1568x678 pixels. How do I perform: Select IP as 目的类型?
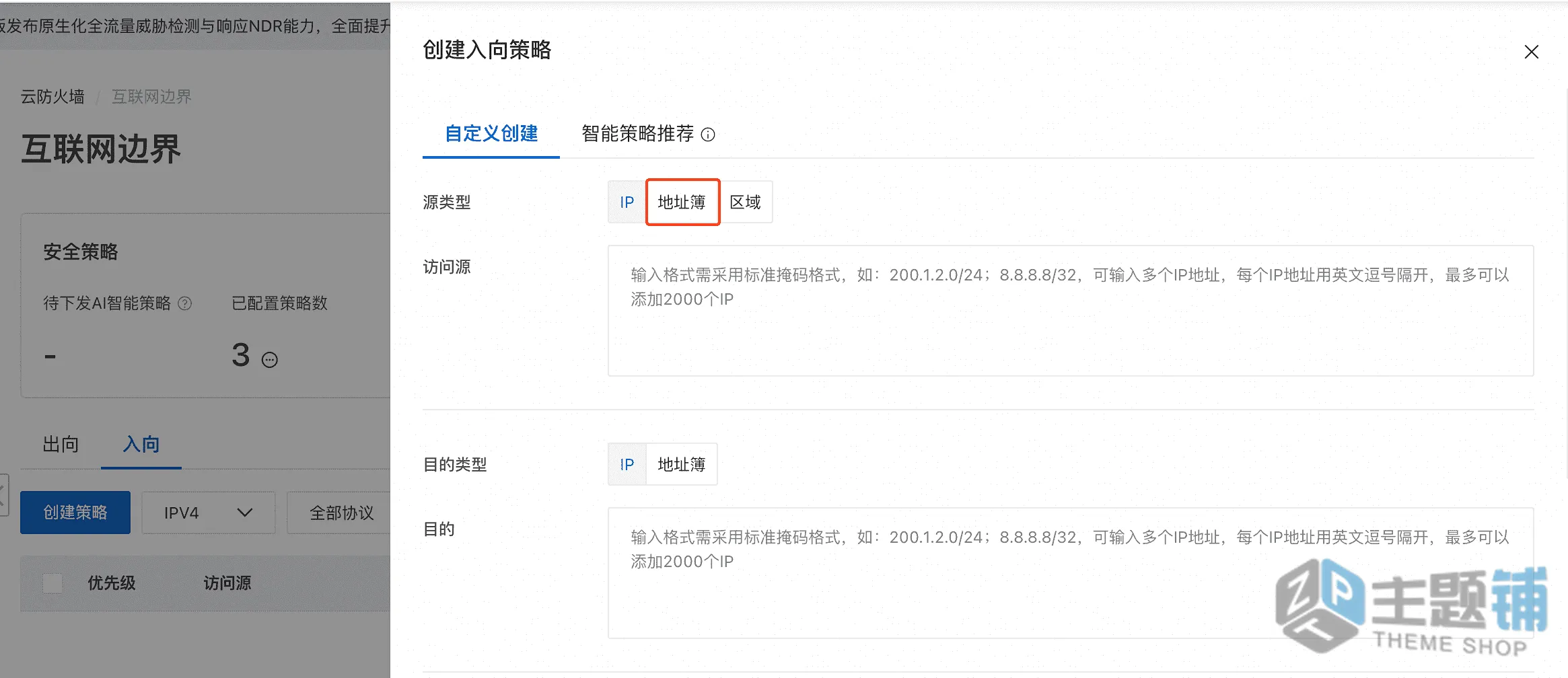[x=627, y=464]
